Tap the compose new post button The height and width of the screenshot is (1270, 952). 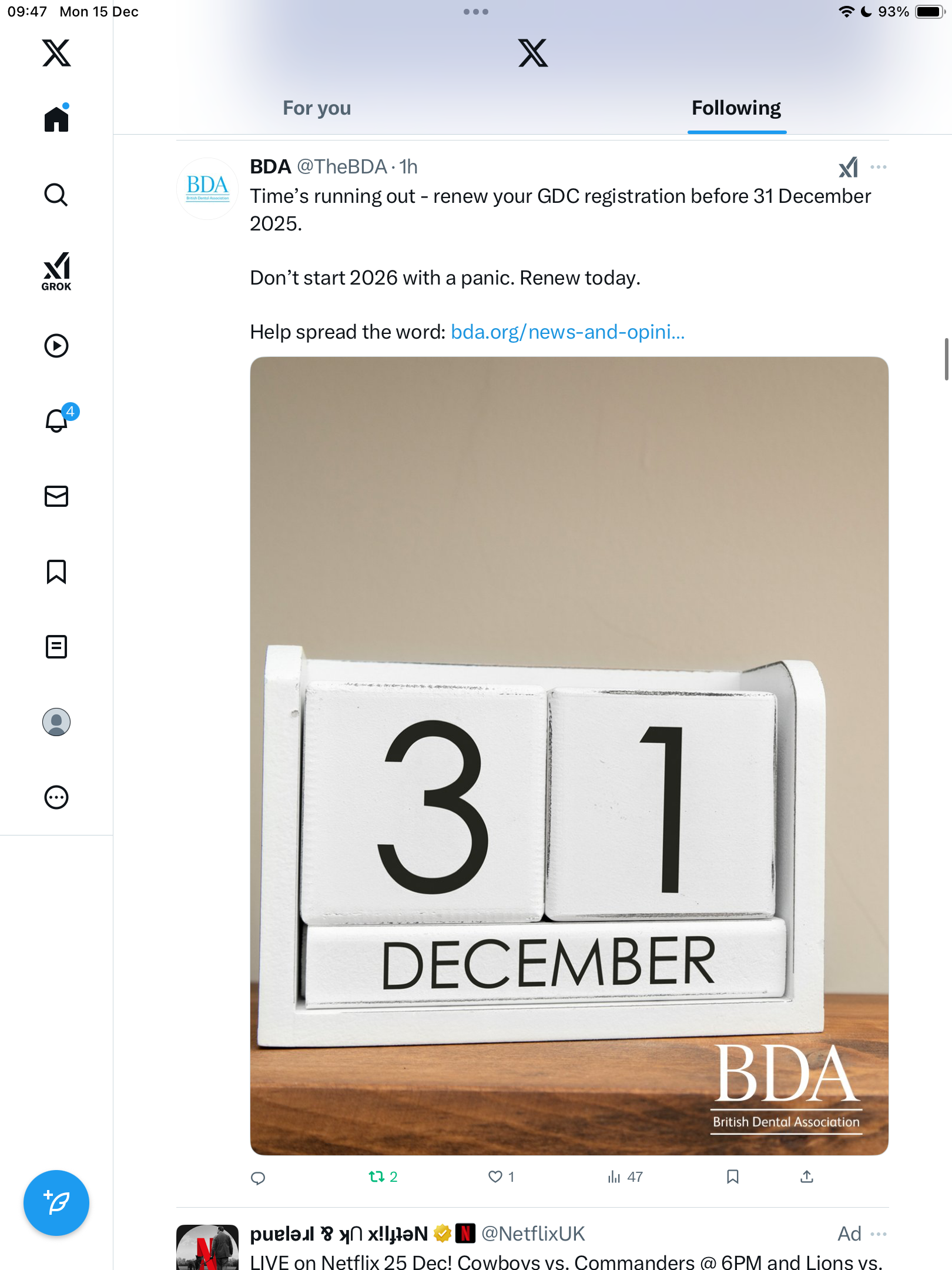pos(56,1203)
